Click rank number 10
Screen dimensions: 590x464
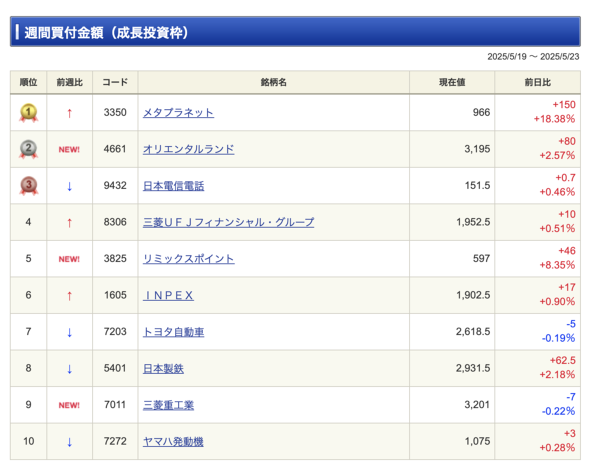[x=29, y=441]
